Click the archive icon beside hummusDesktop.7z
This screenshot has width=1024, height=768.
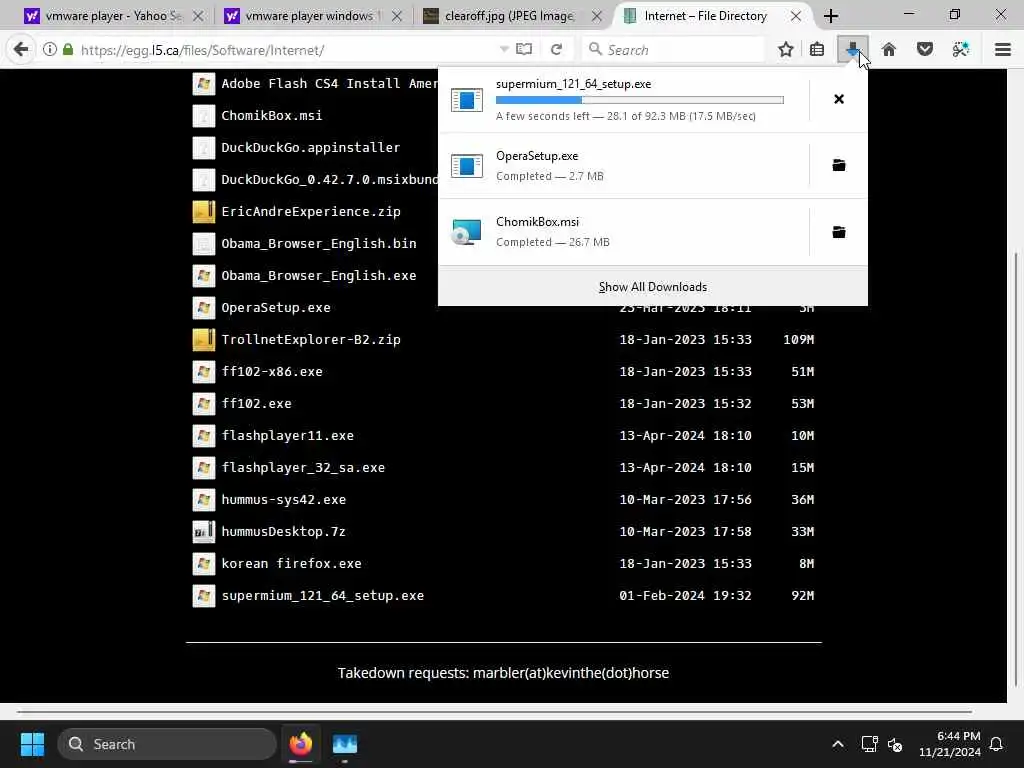(x=204, y=532)
